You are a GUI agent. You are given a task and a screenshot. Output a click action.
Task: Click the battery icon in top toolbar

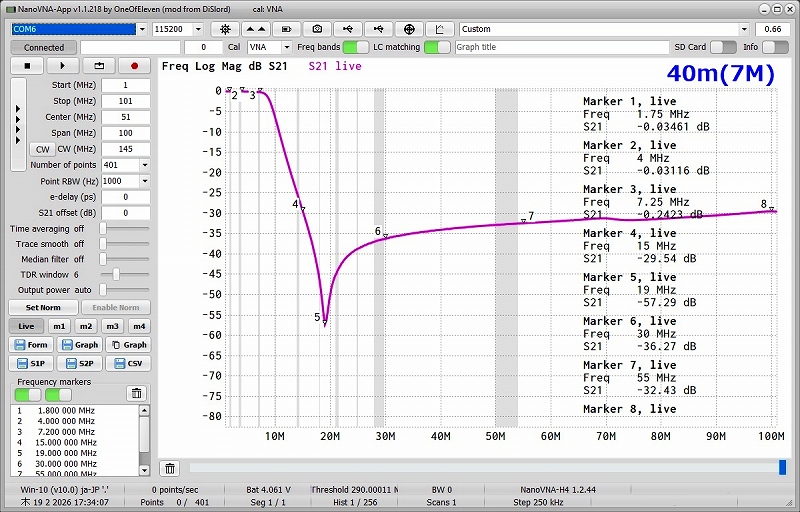point(286,30)
